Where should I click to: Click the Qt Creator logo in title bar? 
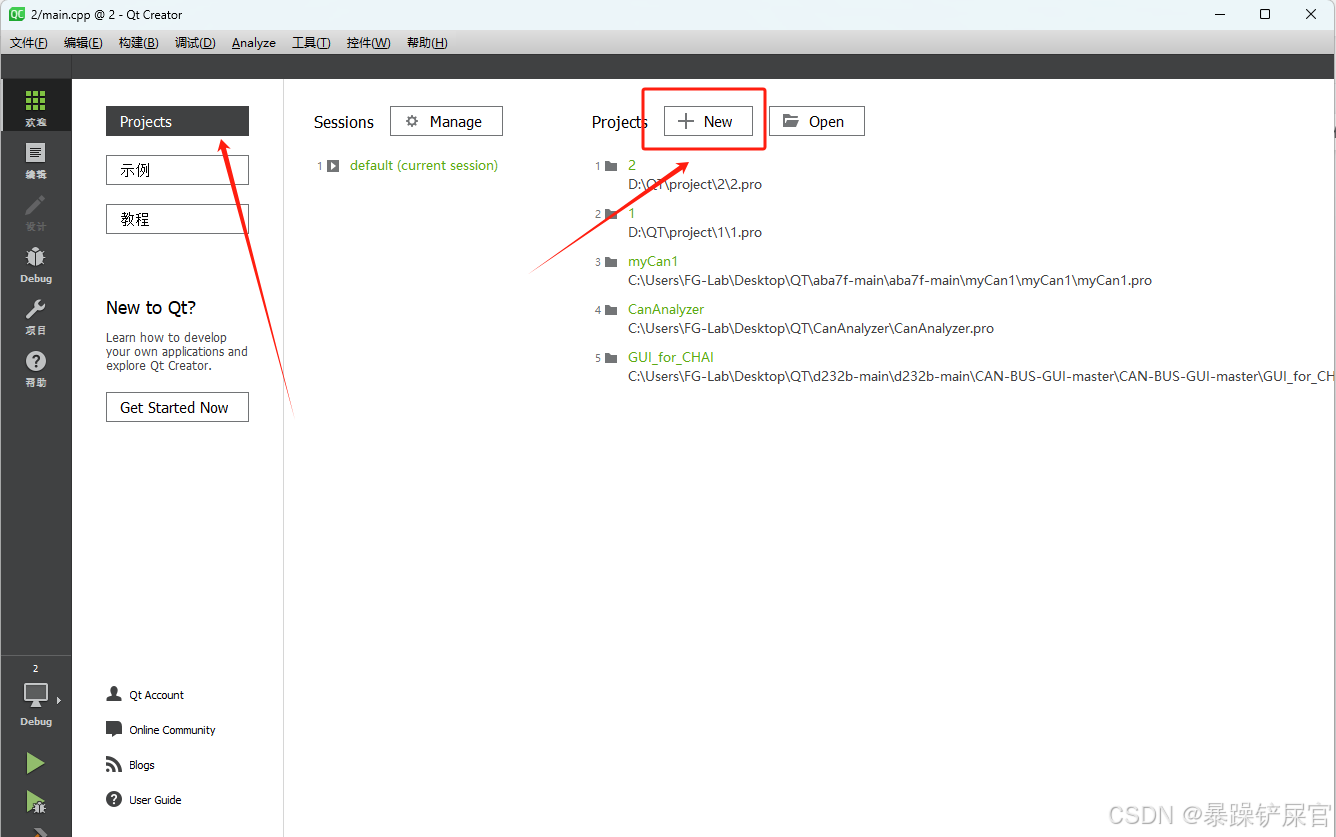click(x=17, y=14)
